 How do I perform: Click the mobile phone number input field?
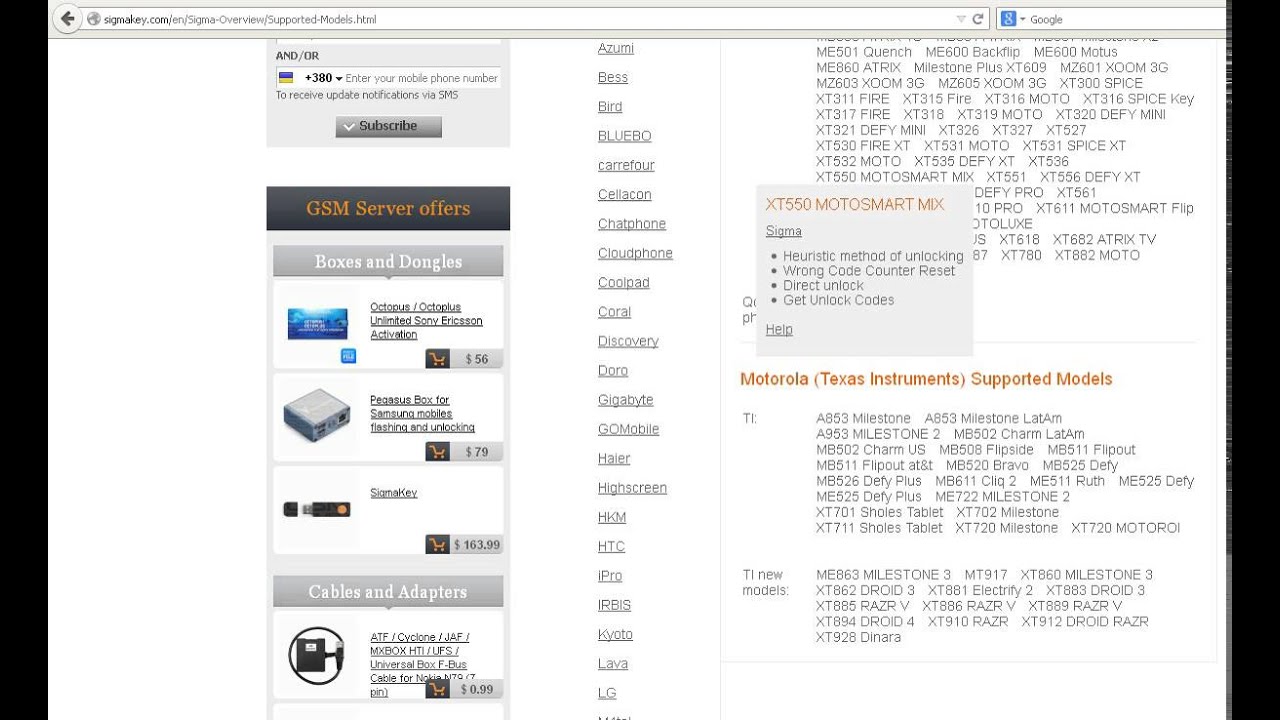click(421, 78)
